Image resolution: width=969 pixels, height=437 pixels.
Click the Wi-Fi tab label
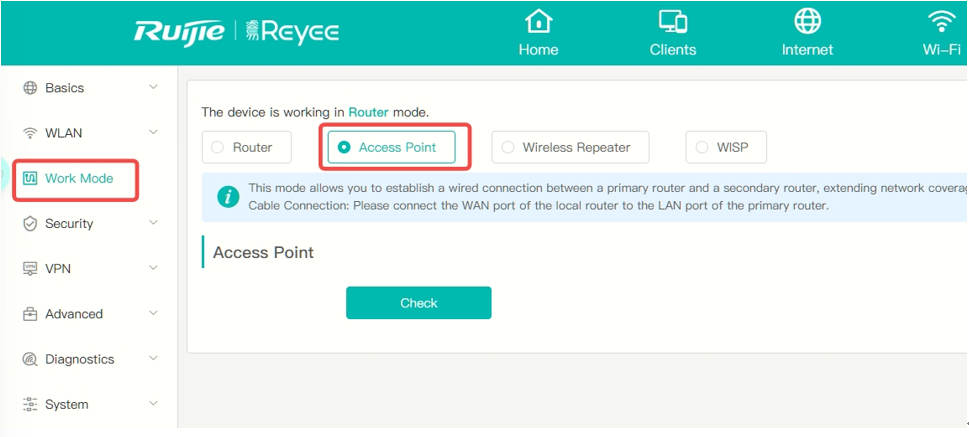point(942,50)
